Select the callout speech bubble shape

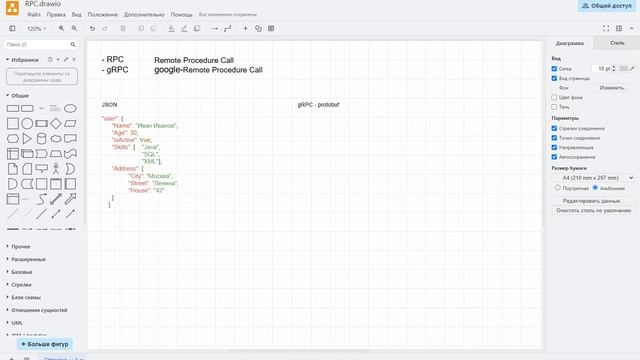[x=42, y=169]
